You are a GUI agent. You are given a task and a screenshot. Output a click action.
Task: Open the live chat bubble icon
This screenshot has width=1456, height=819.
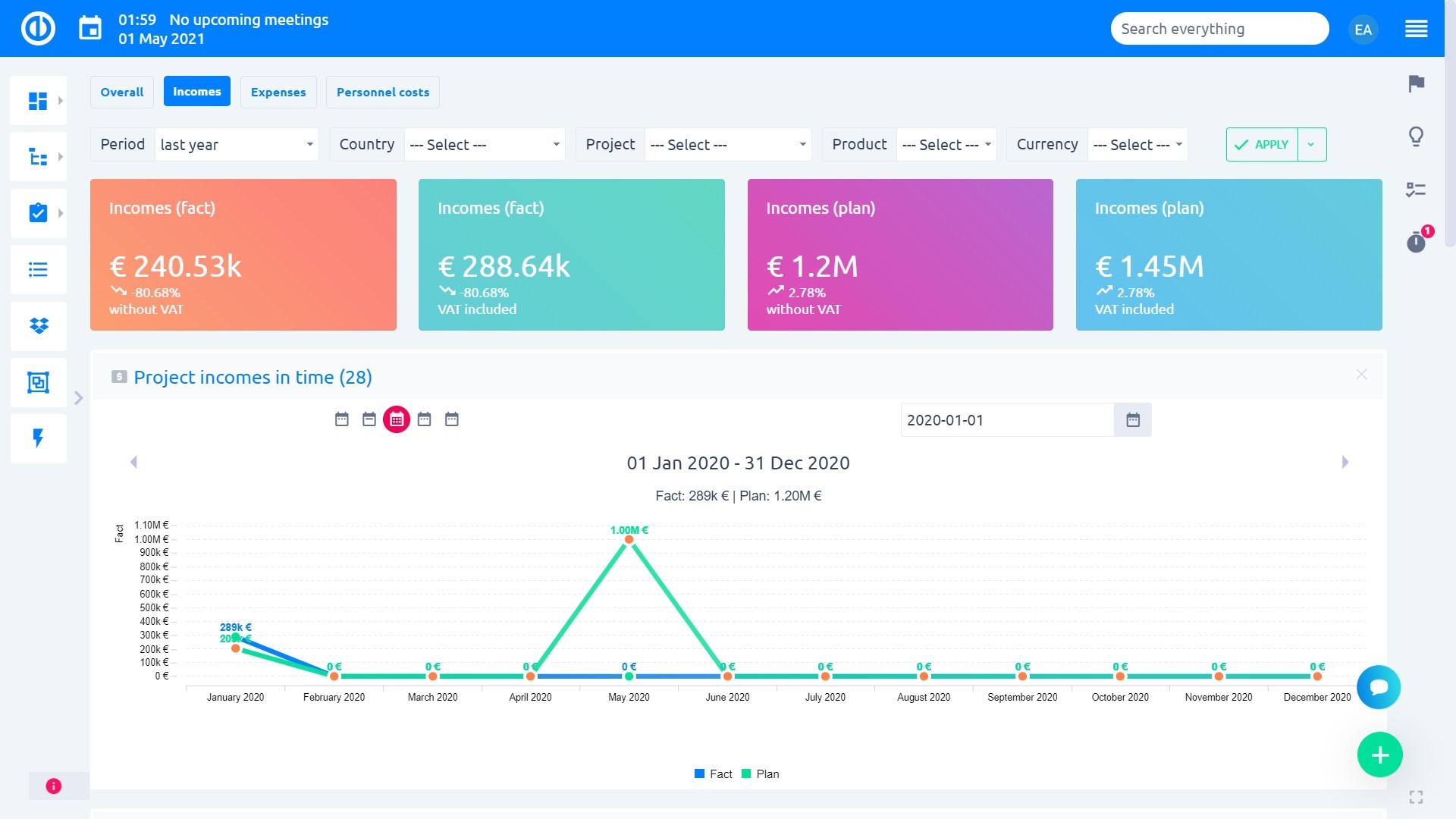1379,687
